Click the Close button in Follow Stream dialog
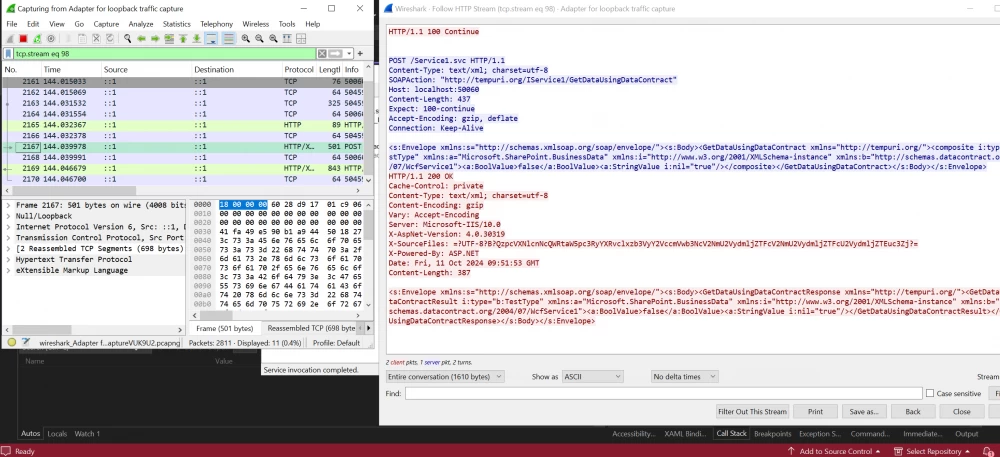The width and height of the screenshot is (1000, 457). (961, 412)
